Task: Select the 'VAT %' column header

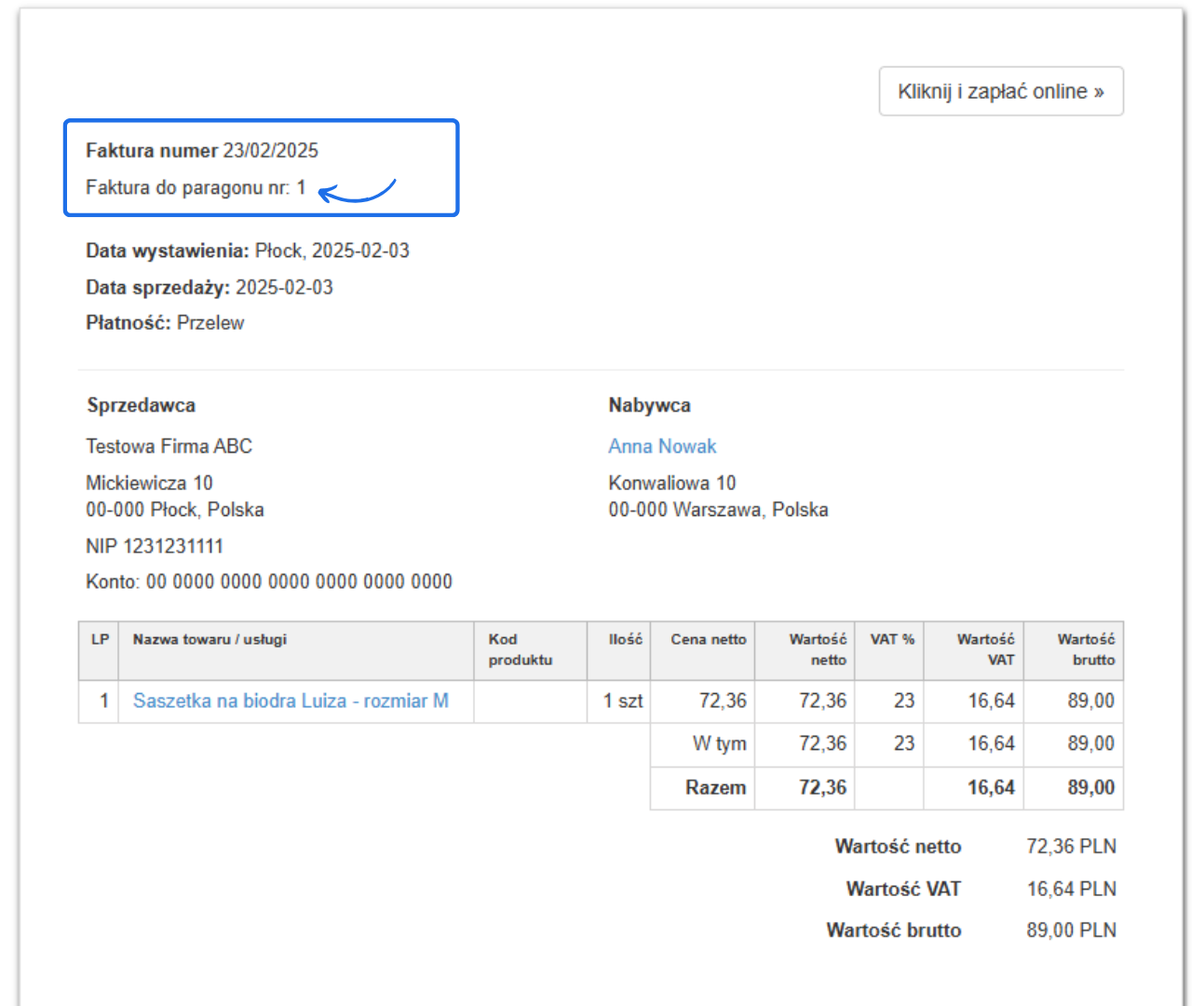Action: click(891, 639)
